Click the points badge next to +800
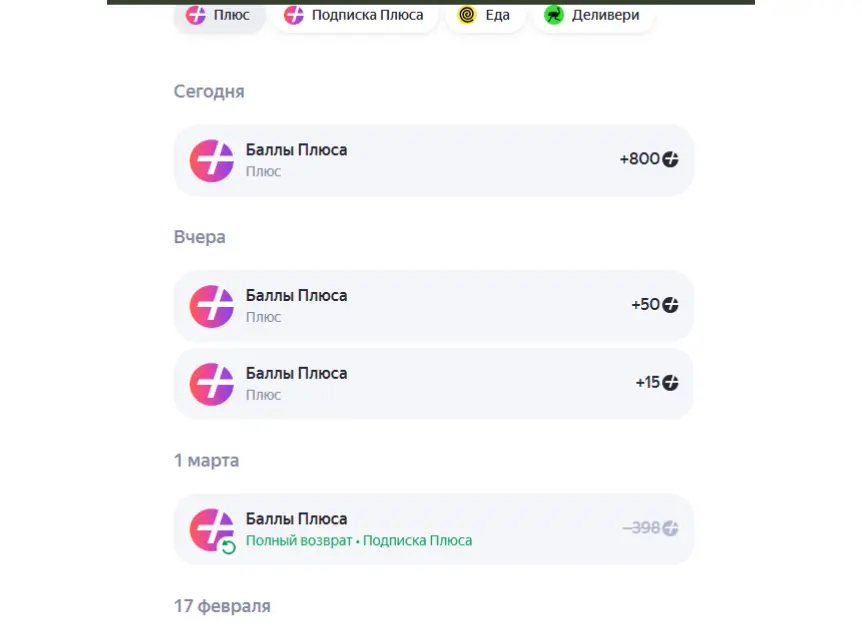This screenshot has width=862, height=631. click(x=670, y=159)
